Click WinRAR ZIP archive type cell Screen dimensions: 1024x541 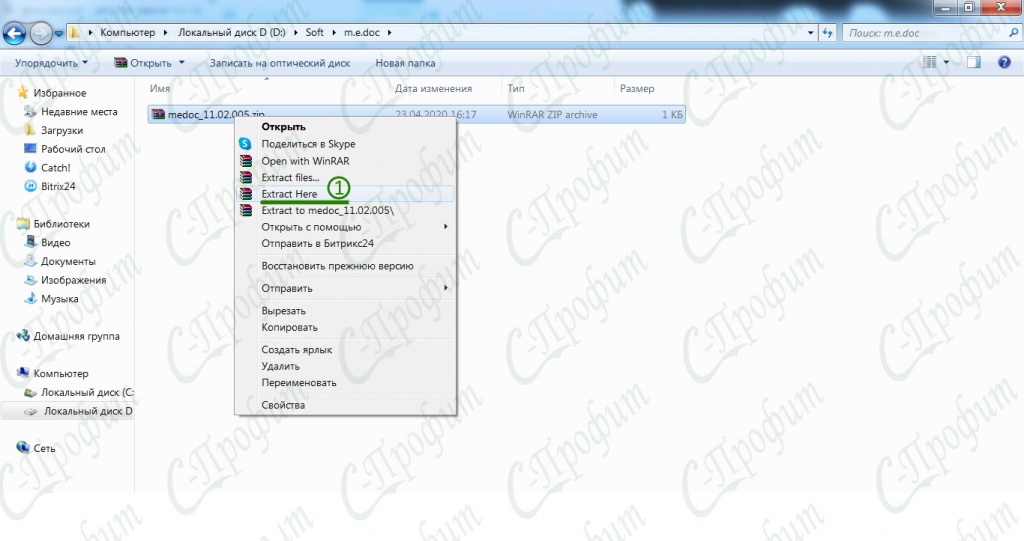point(552,114)
